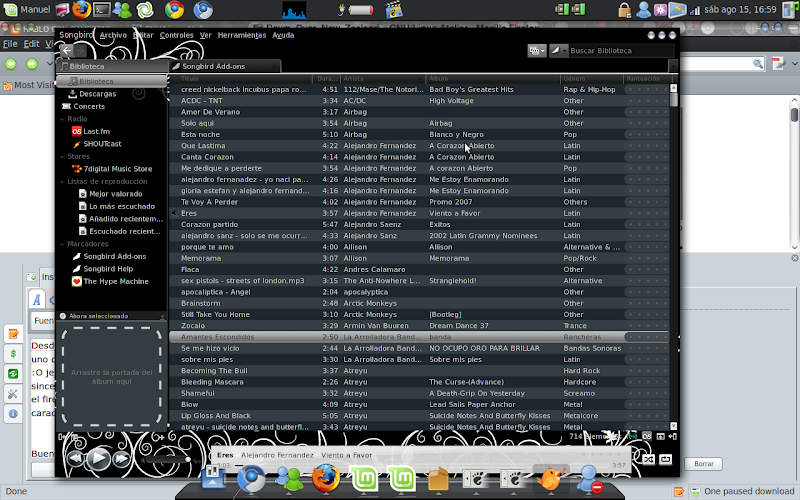Go back with the Songbird back arrow

[67, 50]
